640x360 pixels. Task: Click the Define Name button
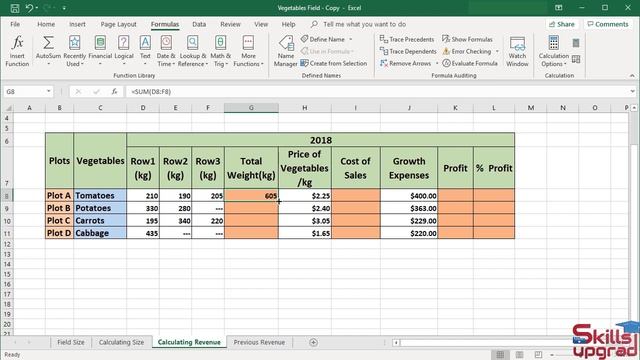click(x=323, y=39)
